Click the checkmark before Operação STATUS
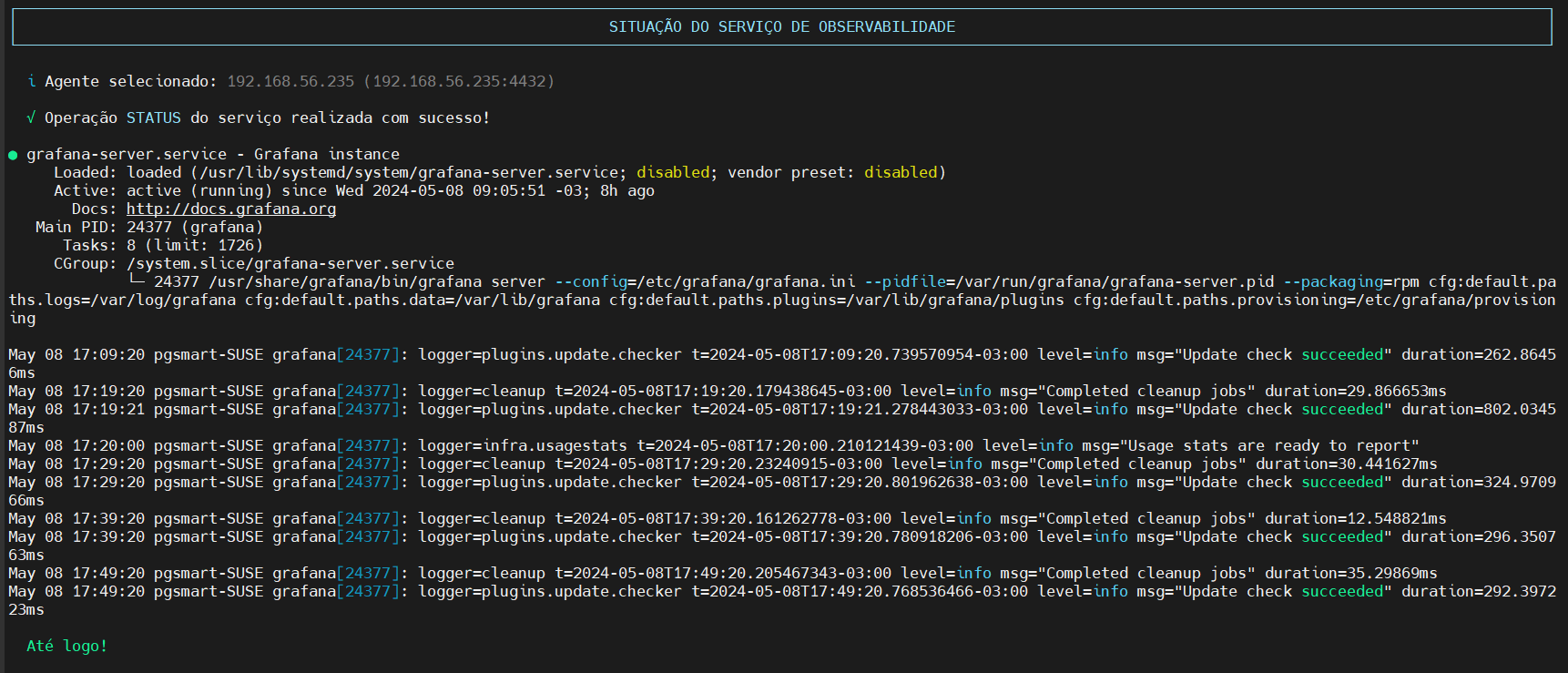This screenshot has width=1568, height=673. pos(32,117)
